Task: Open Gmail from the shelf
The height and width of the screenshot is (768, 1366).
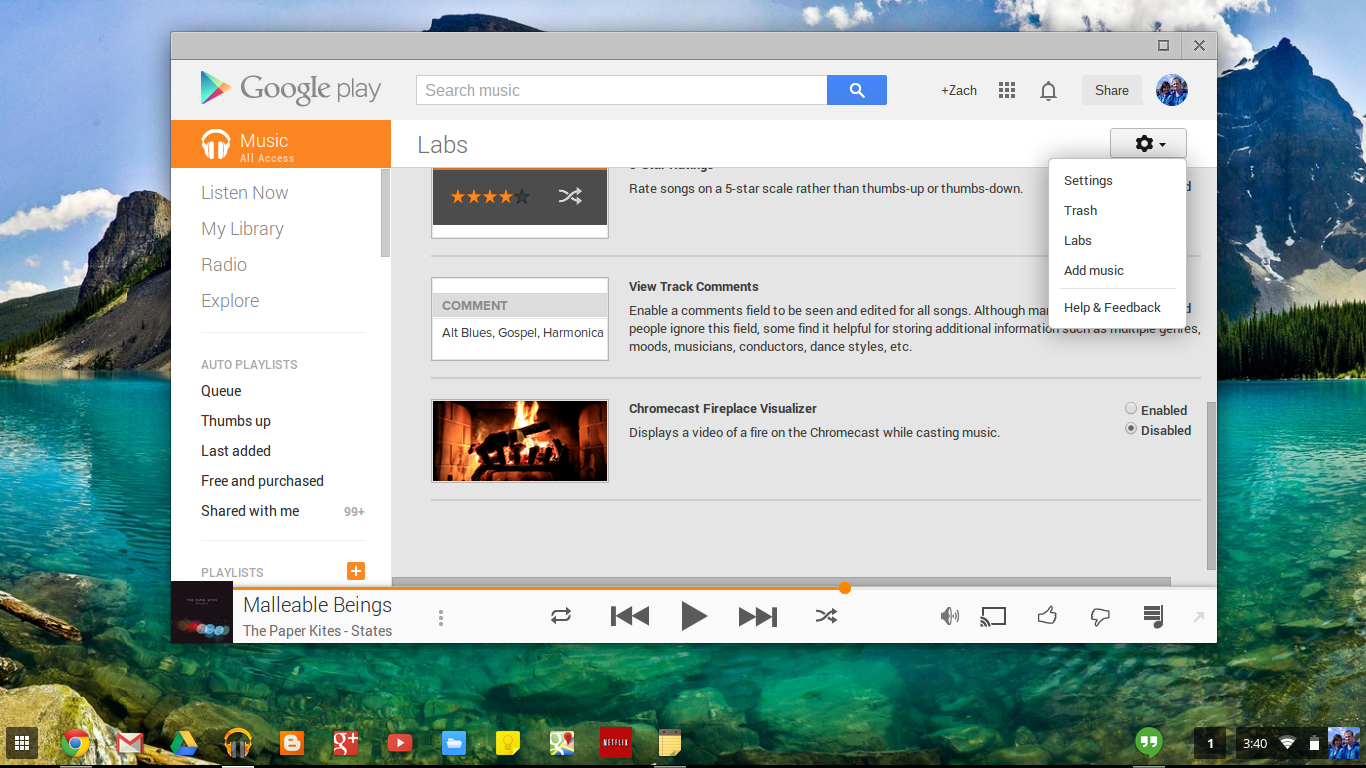Action: click(x=129, y=743)
